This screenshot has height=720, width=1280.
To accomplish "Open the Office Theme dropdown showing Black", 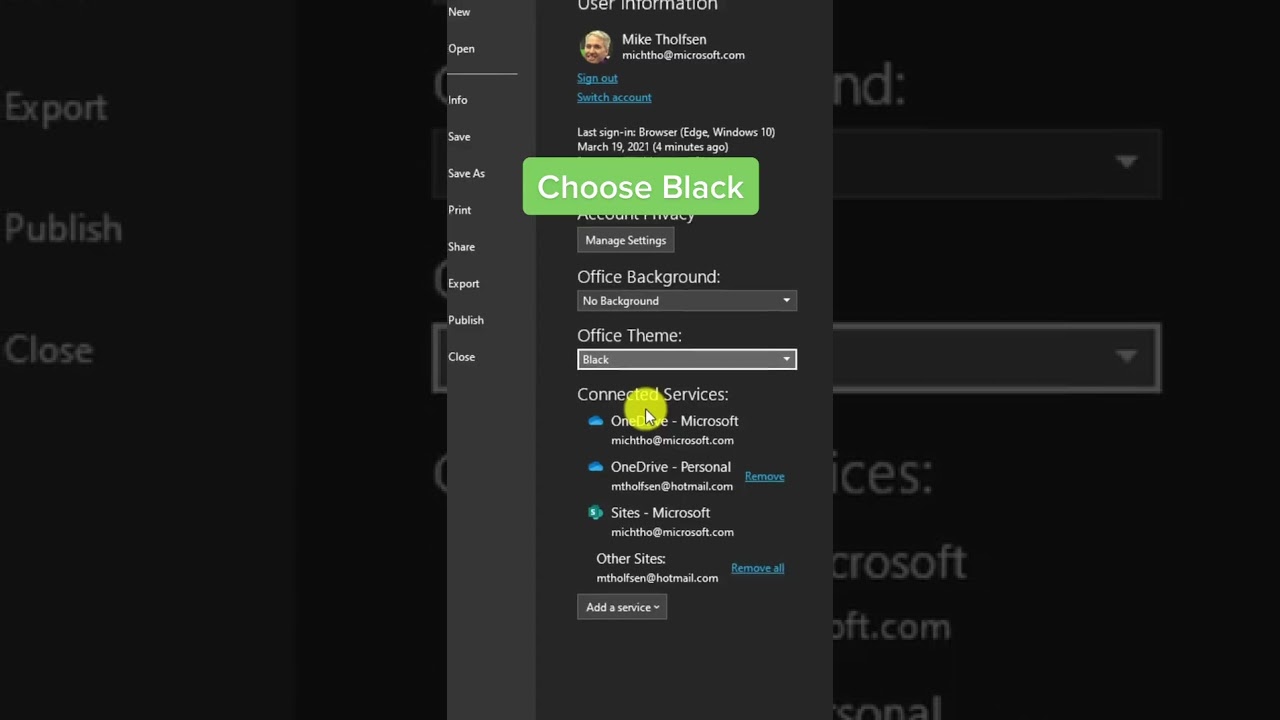I will click(x=687, y=359).
